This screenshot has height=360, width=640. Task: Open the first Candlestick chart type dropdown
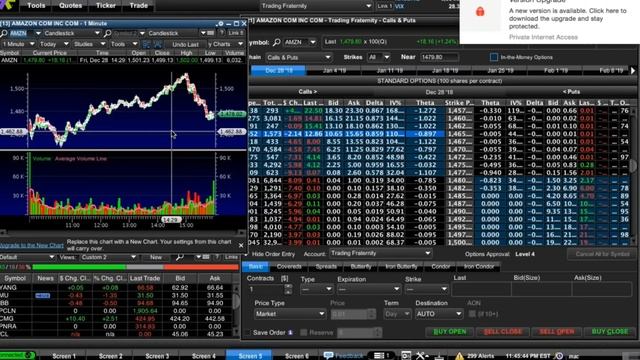pos(72,33)
